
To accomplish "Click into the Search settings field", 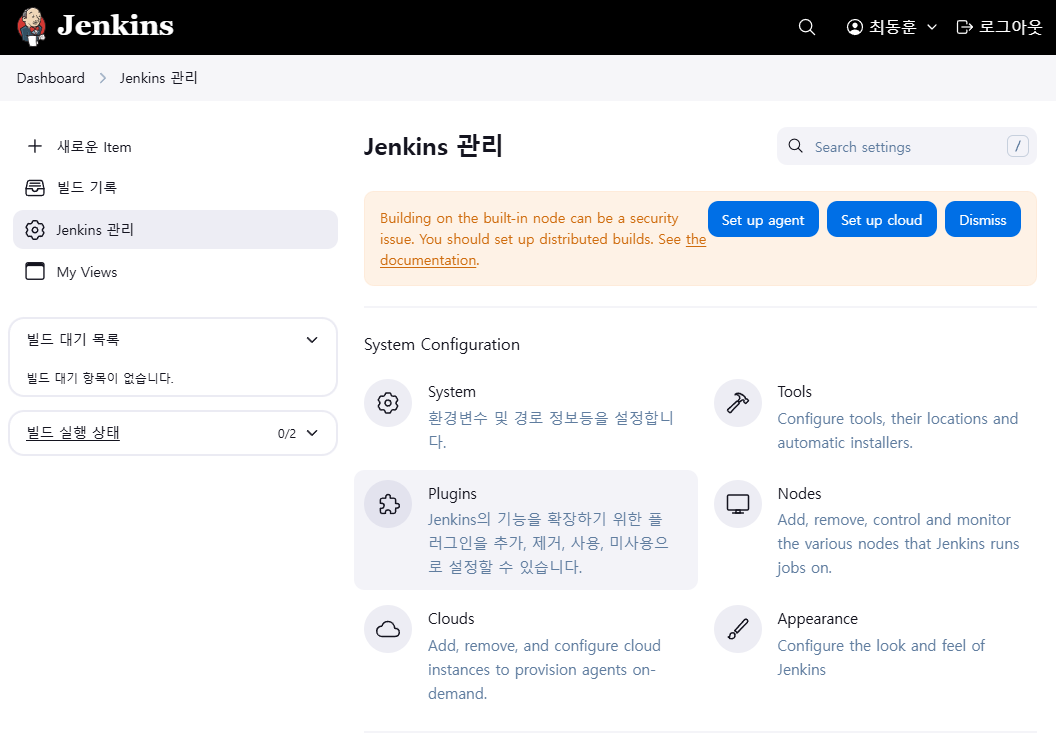I will [906, 146].
